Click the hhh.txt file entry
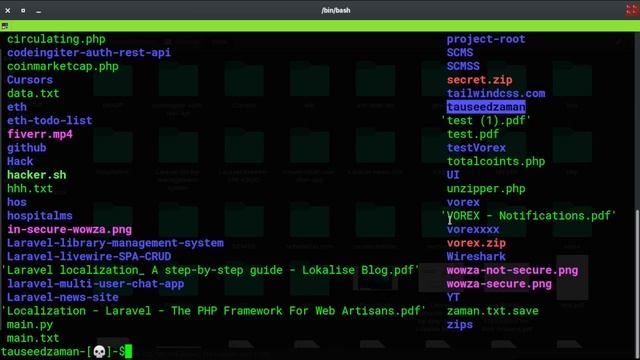This screenshot has height=360, width=640. coord(30,189)
